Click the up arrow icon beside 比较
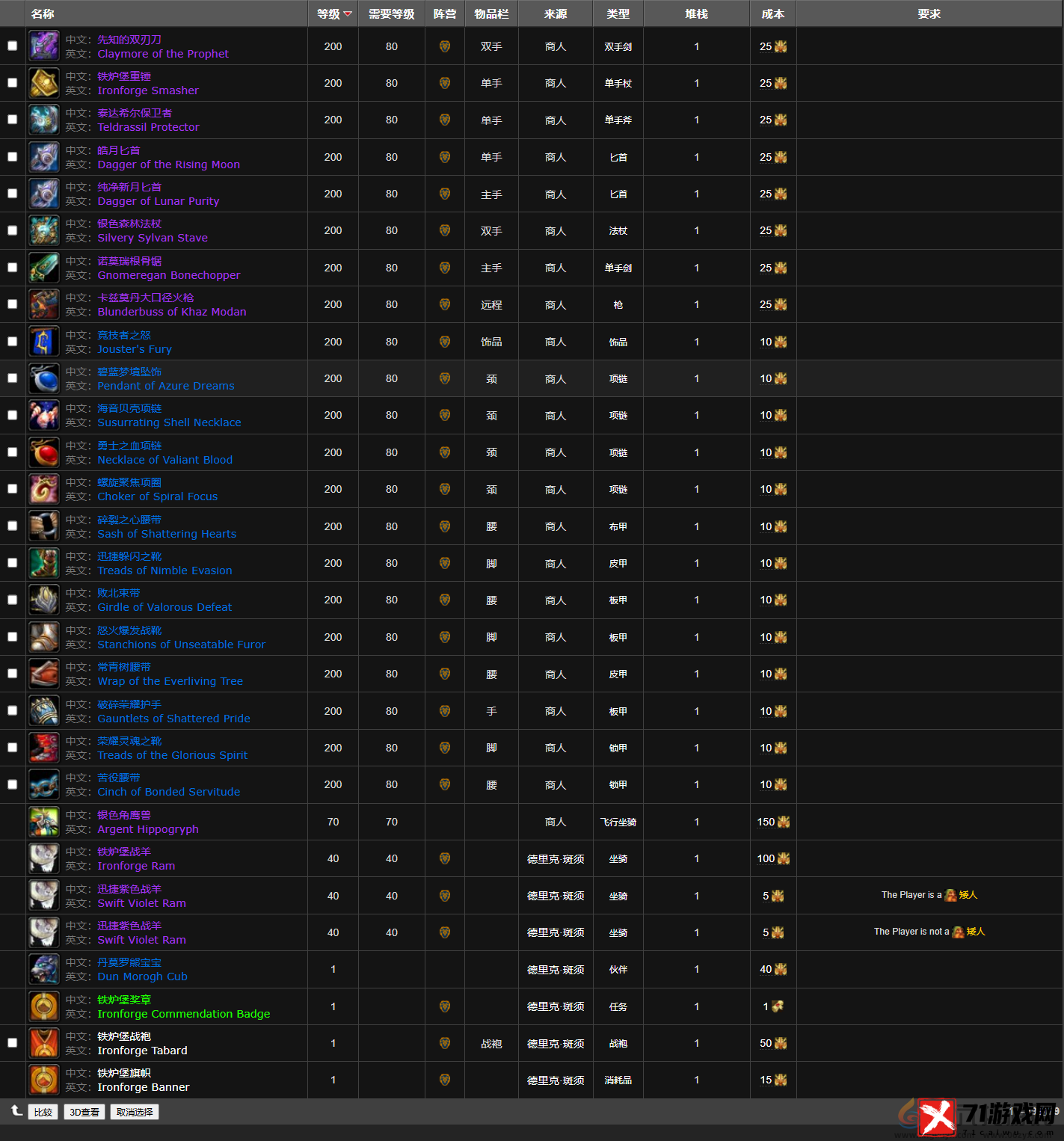This screenshot has width=1064, height=1141. [x=16, y=1111]
